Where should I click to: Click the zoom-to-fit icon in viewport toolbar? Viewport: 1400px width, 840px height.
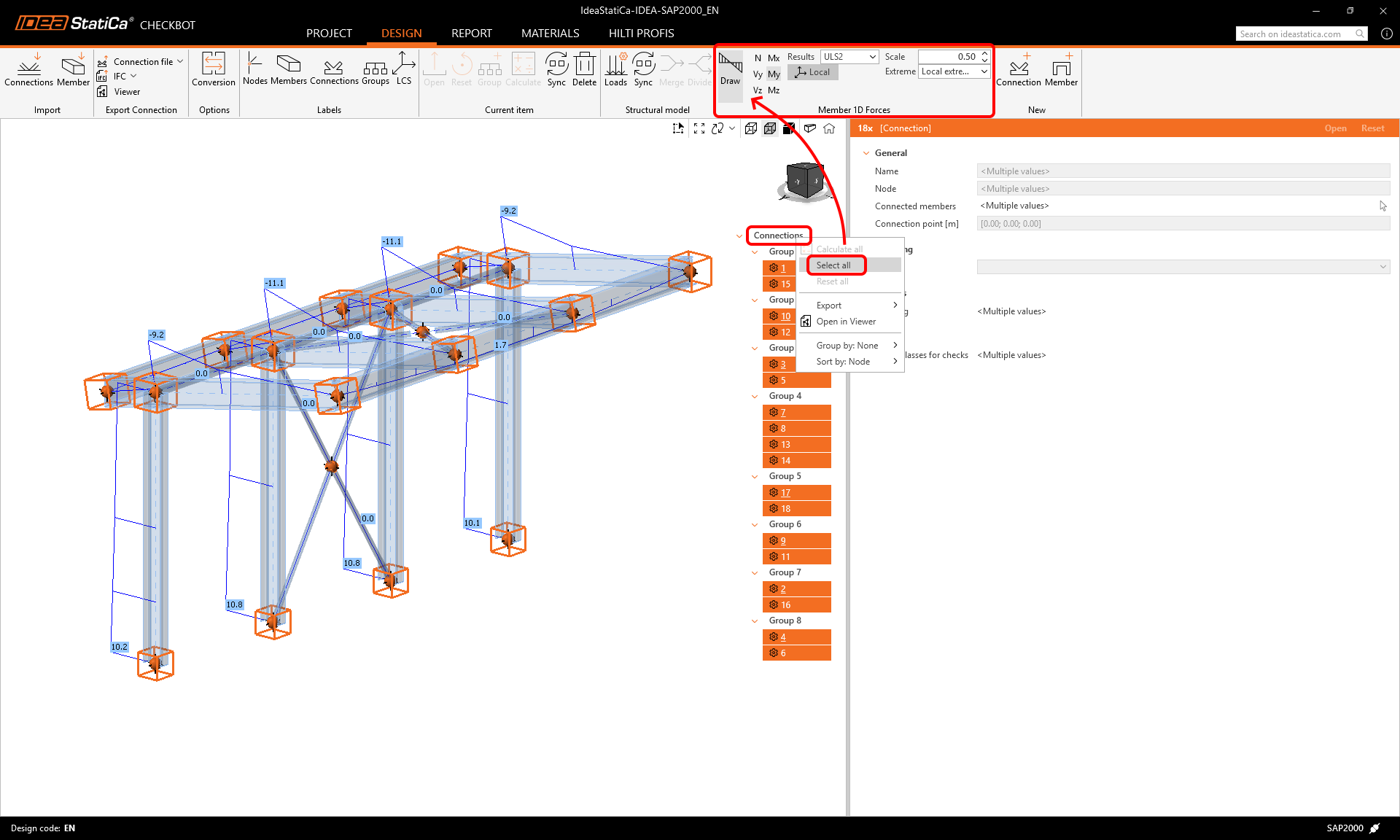(699, 128)
